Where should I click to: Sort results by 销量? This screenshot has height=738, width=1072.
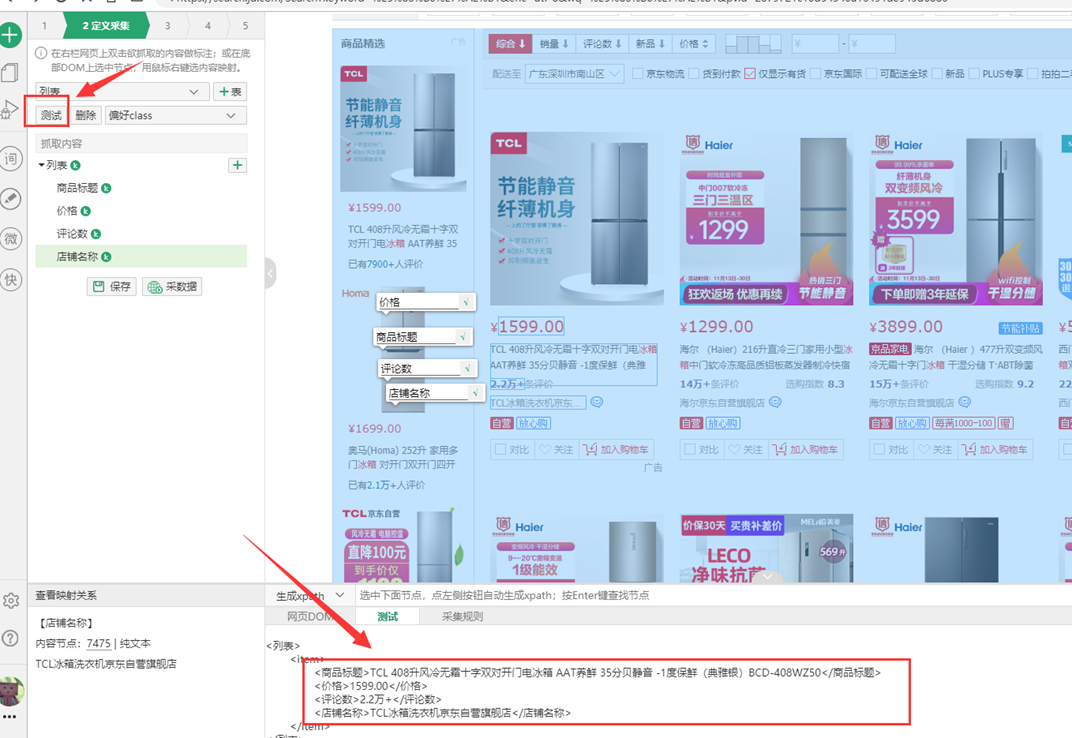tap(554, 44)
